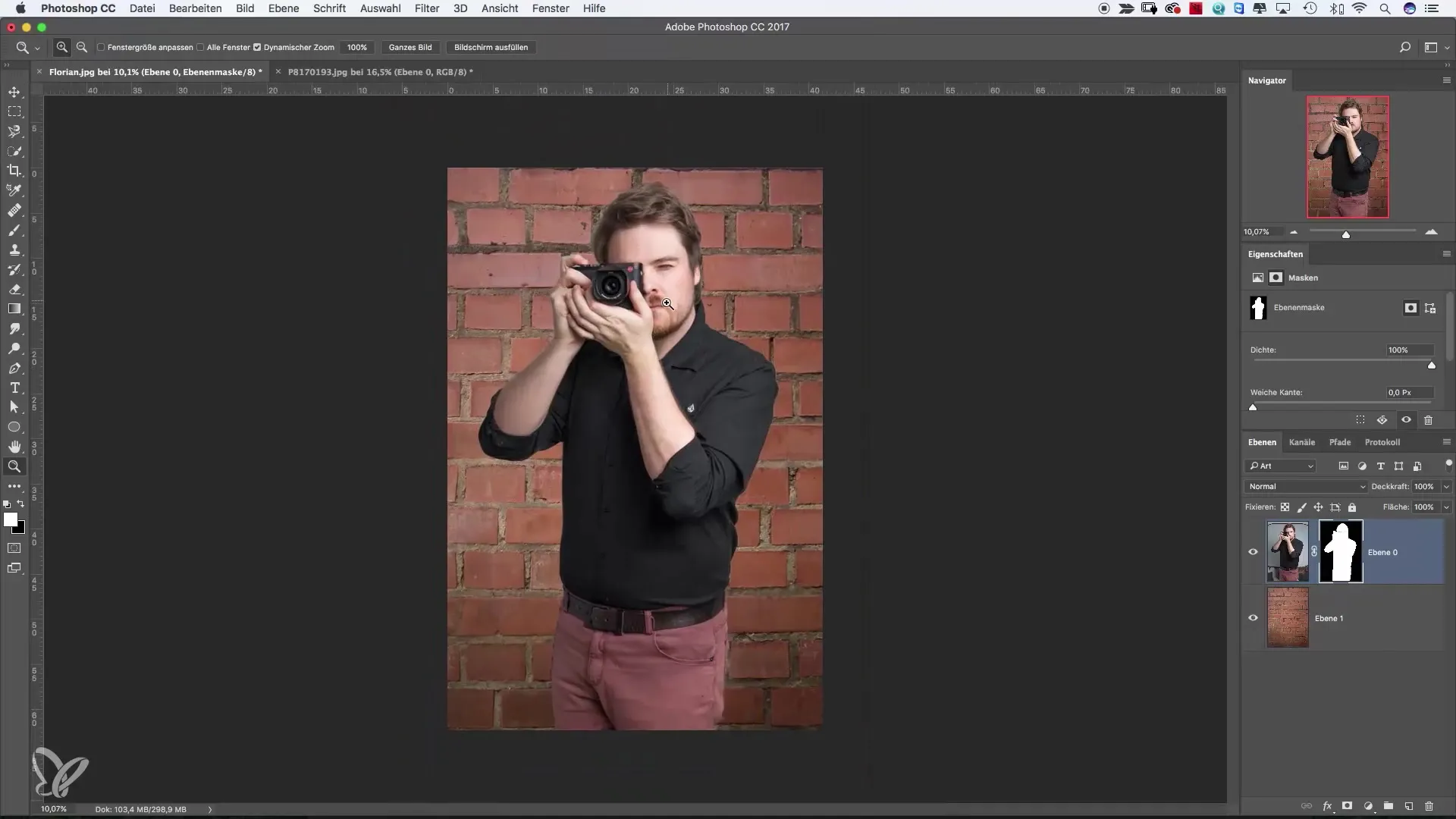Select the Clone Stamp tool
Viewport: 1456px width, 819px height.
click(14, 249)
